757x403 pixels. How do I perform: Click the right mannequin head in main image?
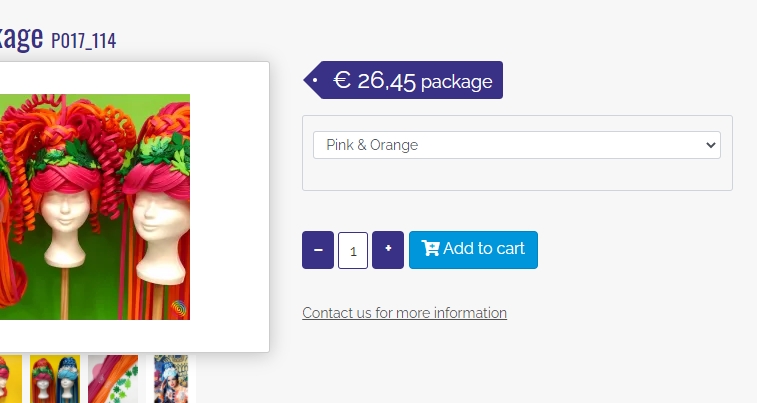click(160, 220)
